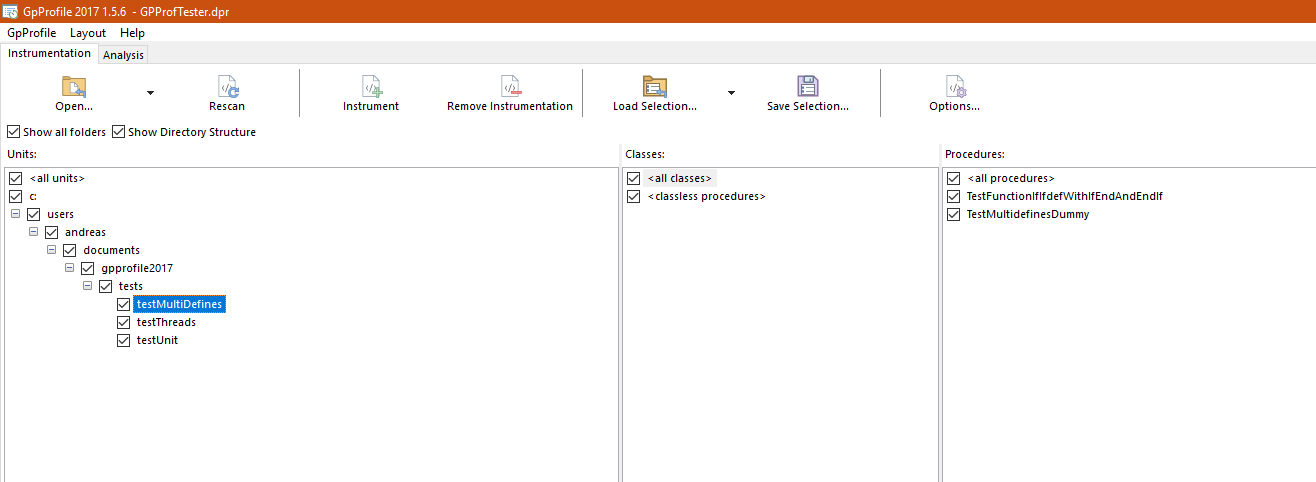Uncheck the <all classes> checkbox

634,178
